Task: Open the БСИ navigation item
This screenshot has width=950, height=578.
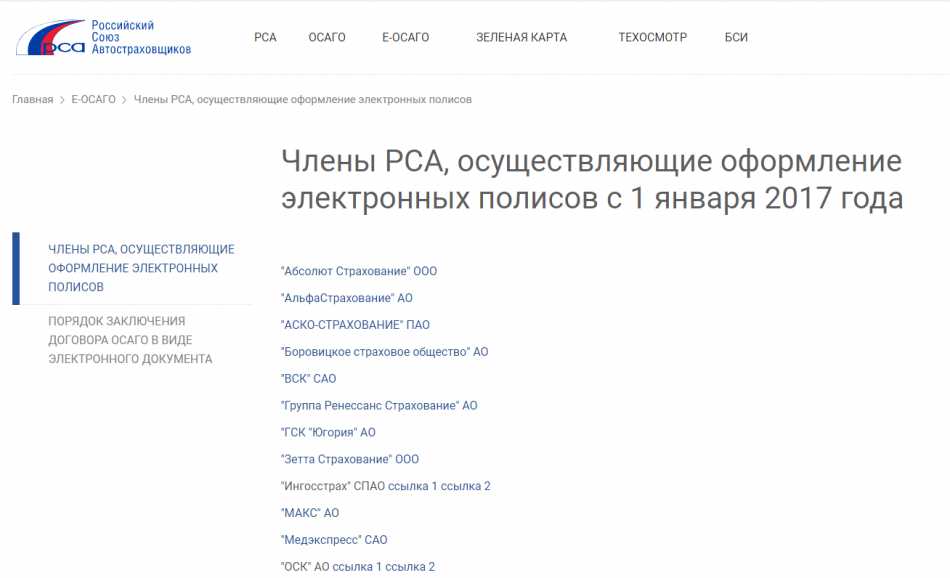Action: tap(736, 38)
